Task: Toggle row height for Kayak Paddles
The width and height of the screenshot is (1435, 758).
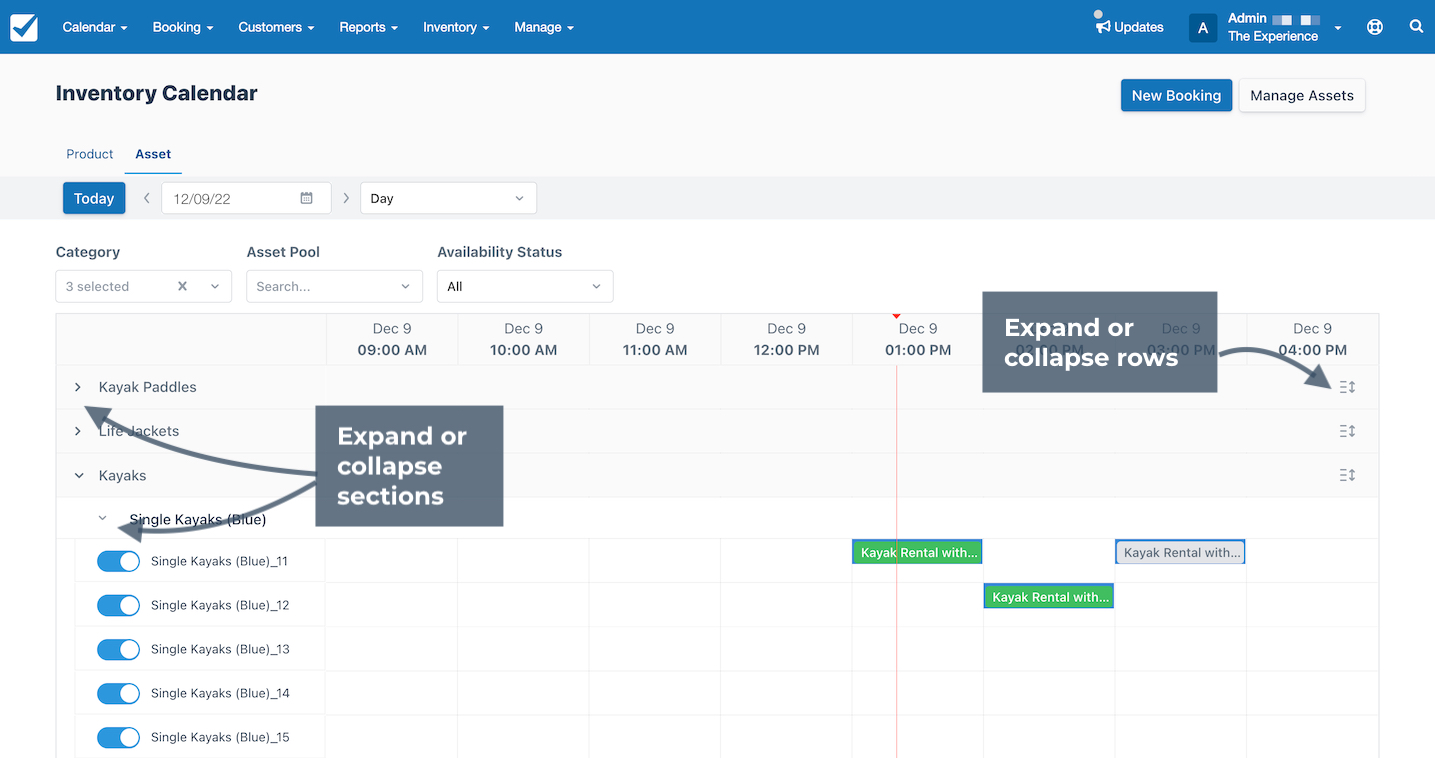Action: (x=1347, y=387)
